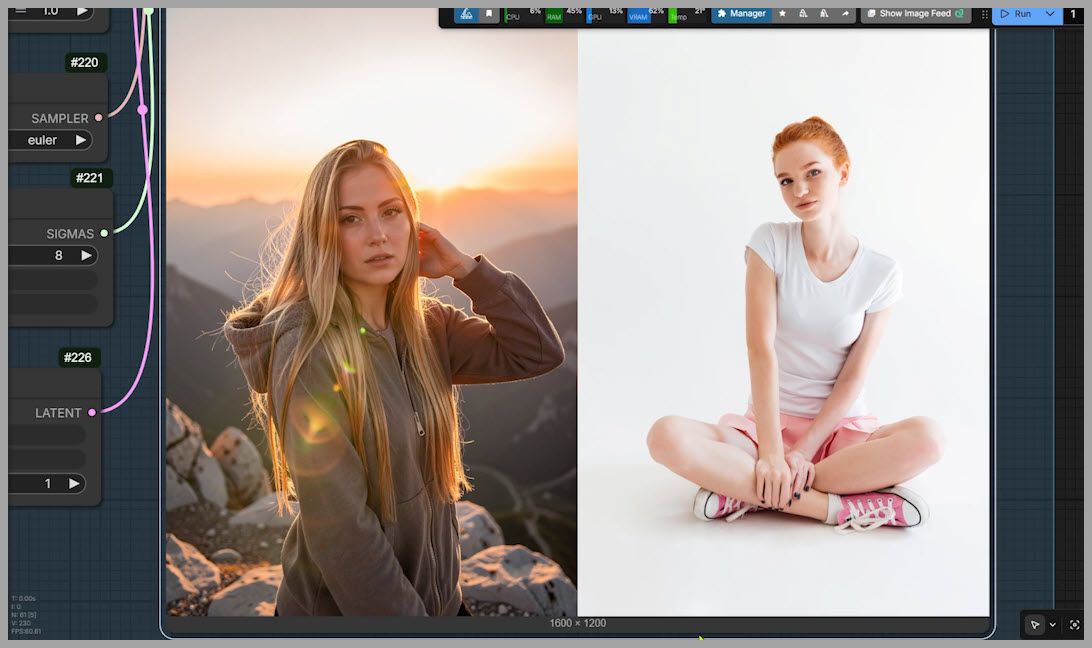1092x648 pixels.
Task: Click the Manager button in the toolbar
Action: pyautogui.click(x=741, y=14)
